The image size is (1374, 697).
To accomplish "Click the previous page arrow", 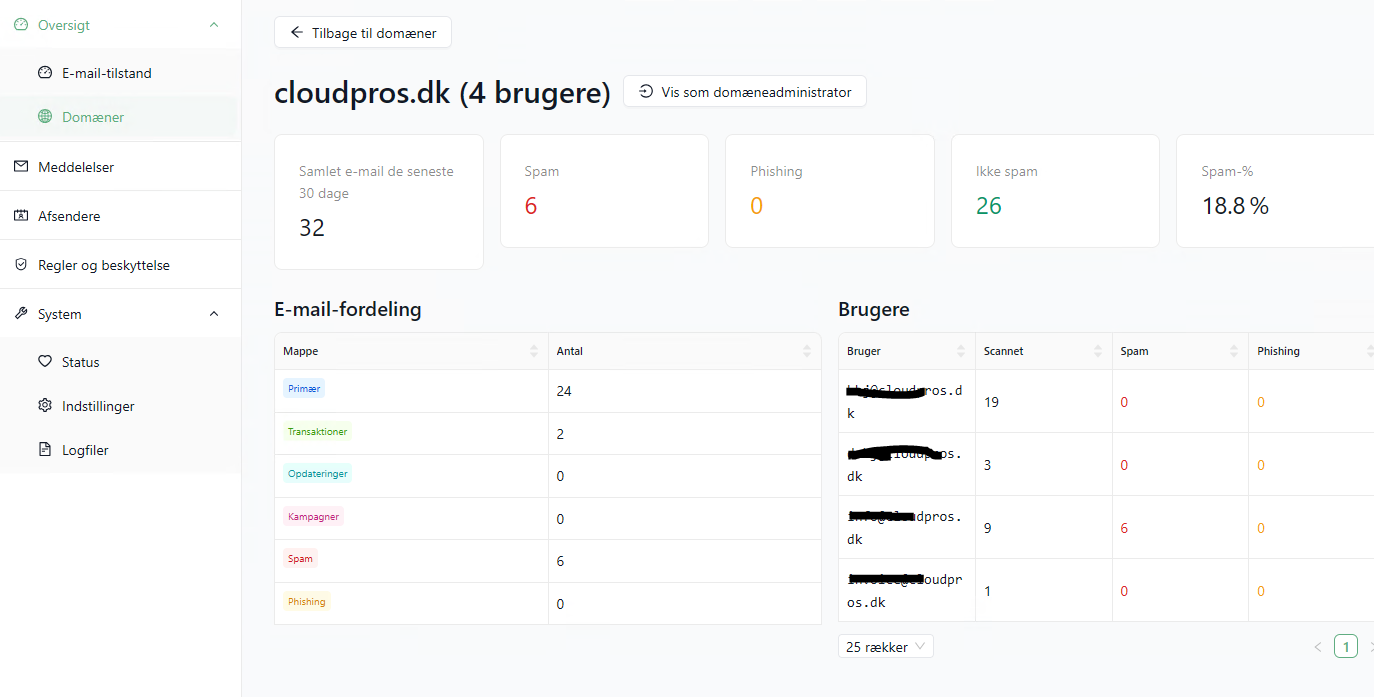I will 1318,647.
